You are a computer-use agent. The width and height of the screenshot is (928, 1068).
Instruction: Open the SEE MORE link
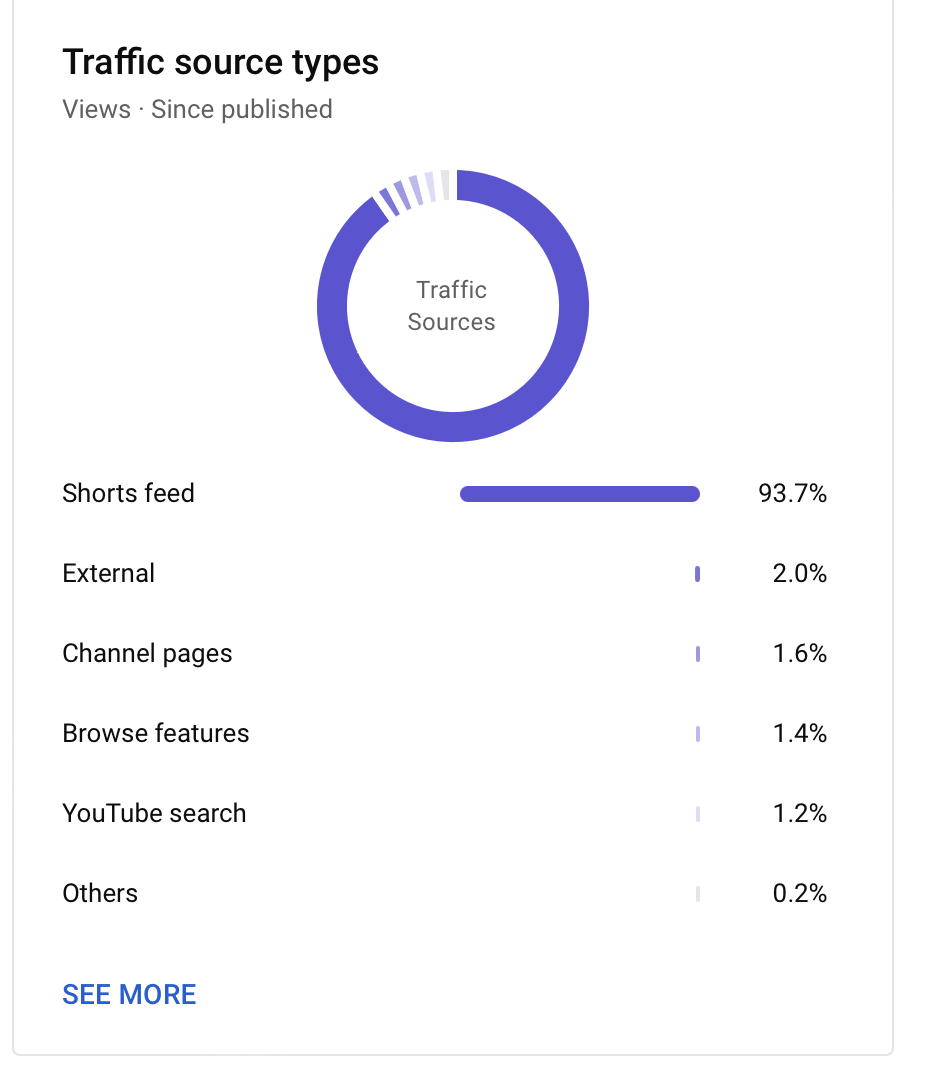(129, 994)
